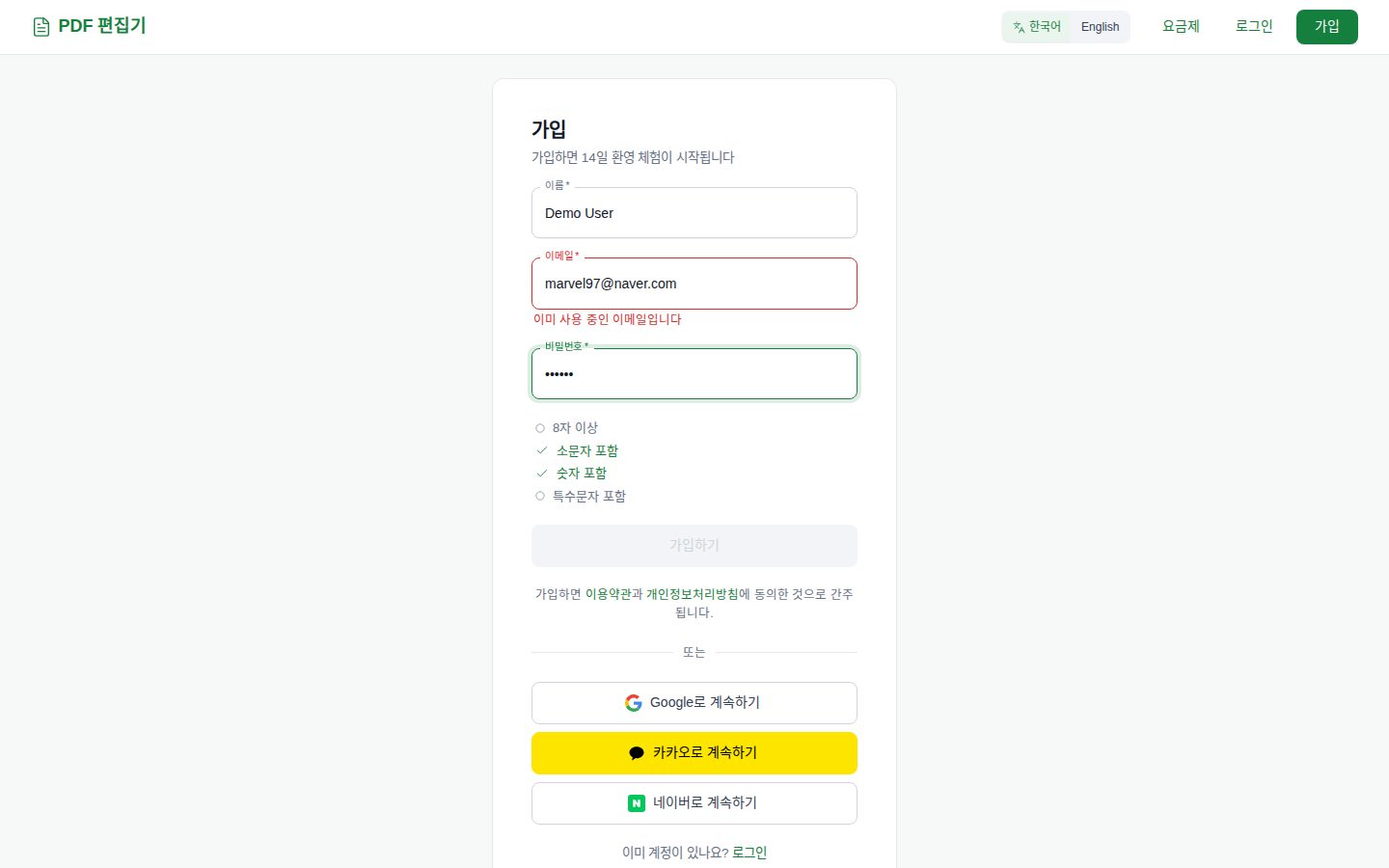Click the Kakao speech bubble icon
This screenshot has width=1389, height=868.
[637, 753]
